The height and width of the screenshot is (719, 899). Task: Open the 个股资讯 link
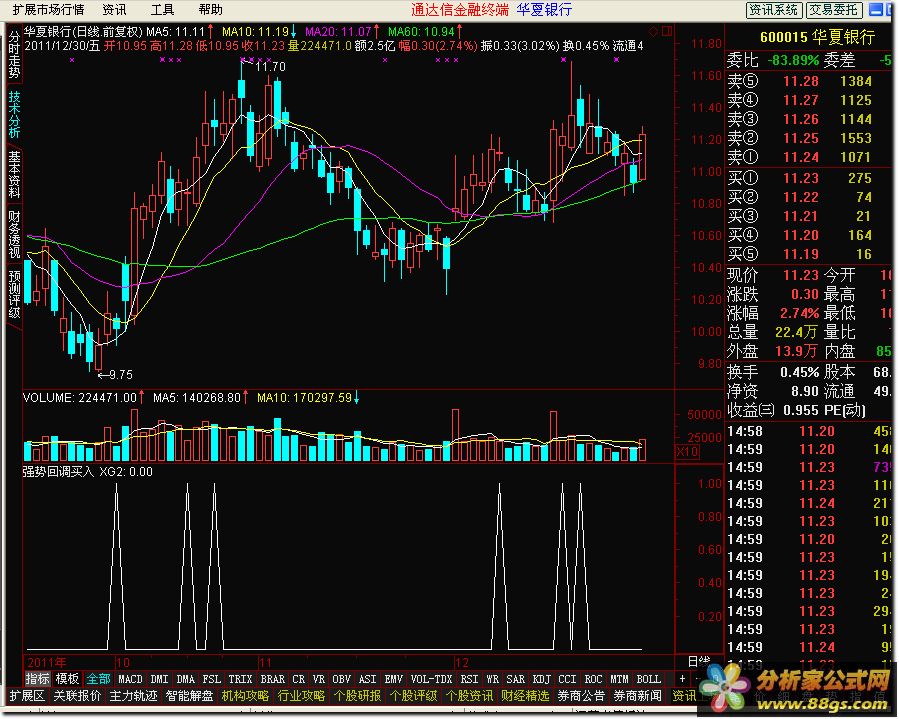(470, 696)
